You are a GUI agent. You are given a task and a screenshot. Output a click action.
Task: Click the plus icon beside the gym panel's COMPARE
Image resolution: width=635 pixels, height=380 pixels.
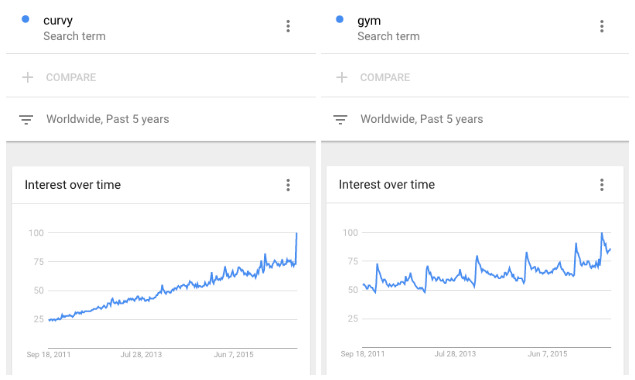pos(342,77)
